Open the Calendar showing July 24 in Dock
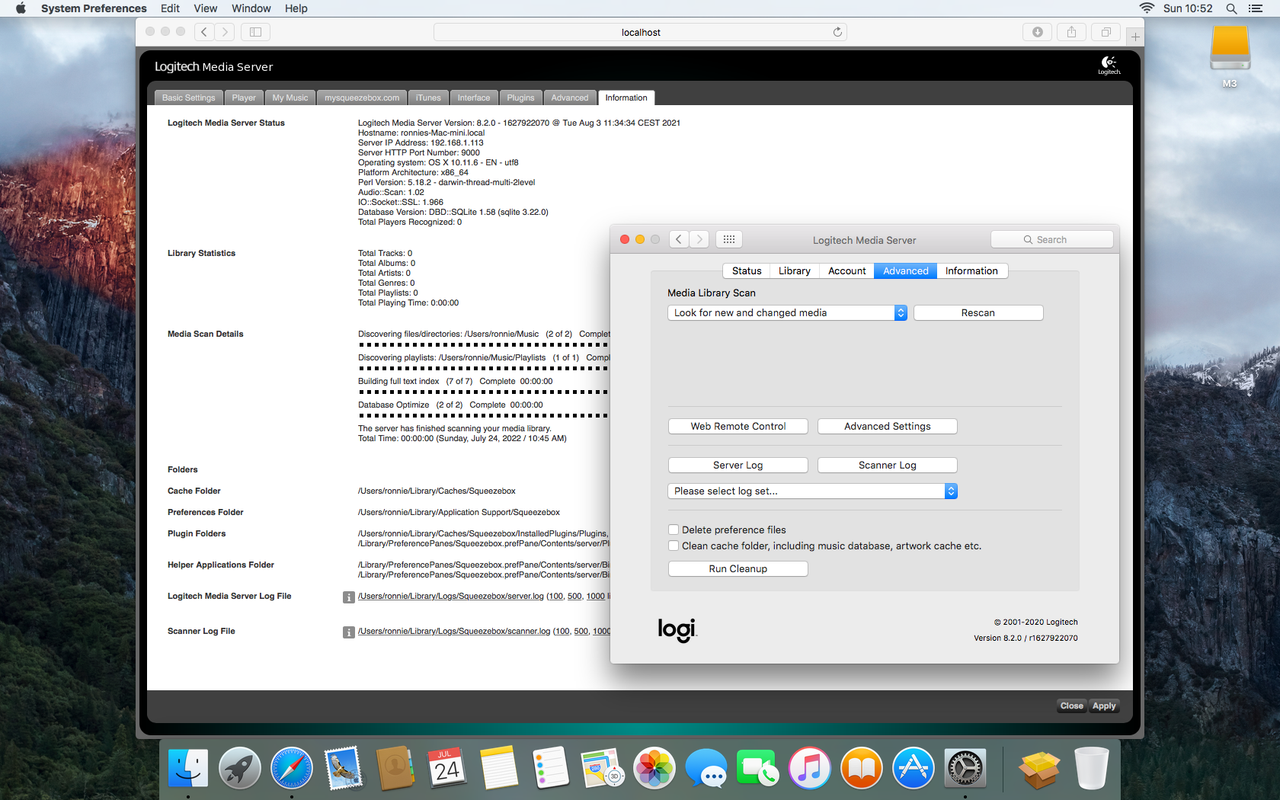This screenshot has height=800, width=1280. point(447,768)
